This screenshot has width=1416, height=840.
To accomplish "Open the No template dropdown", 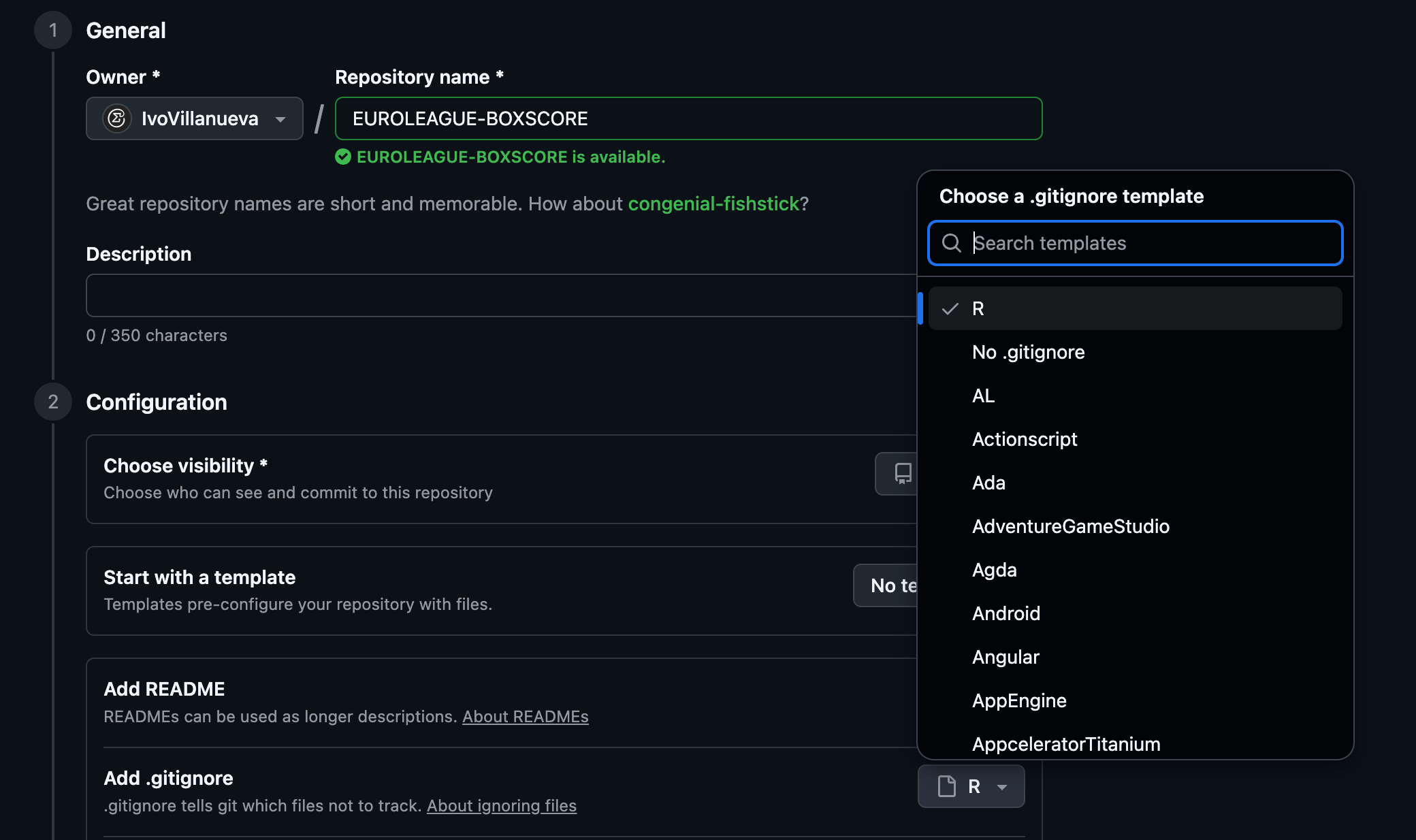I will click(886, 585).
